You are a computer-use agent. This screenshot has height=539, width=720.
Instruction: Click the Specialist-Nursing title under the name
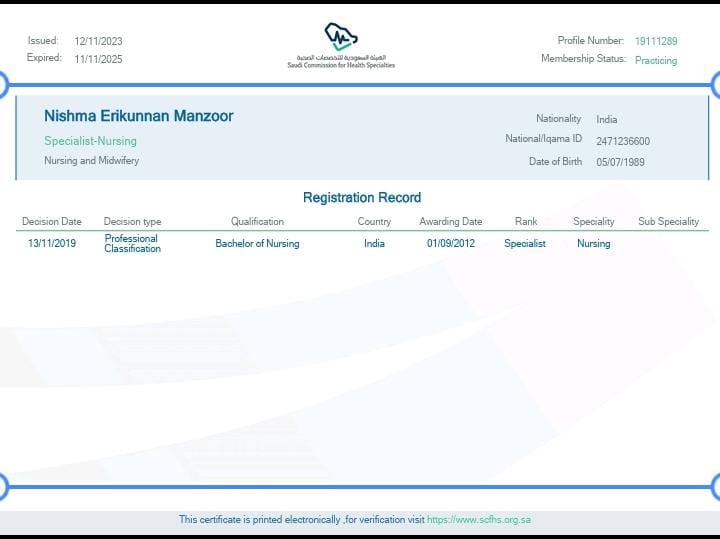pos(90,141)
